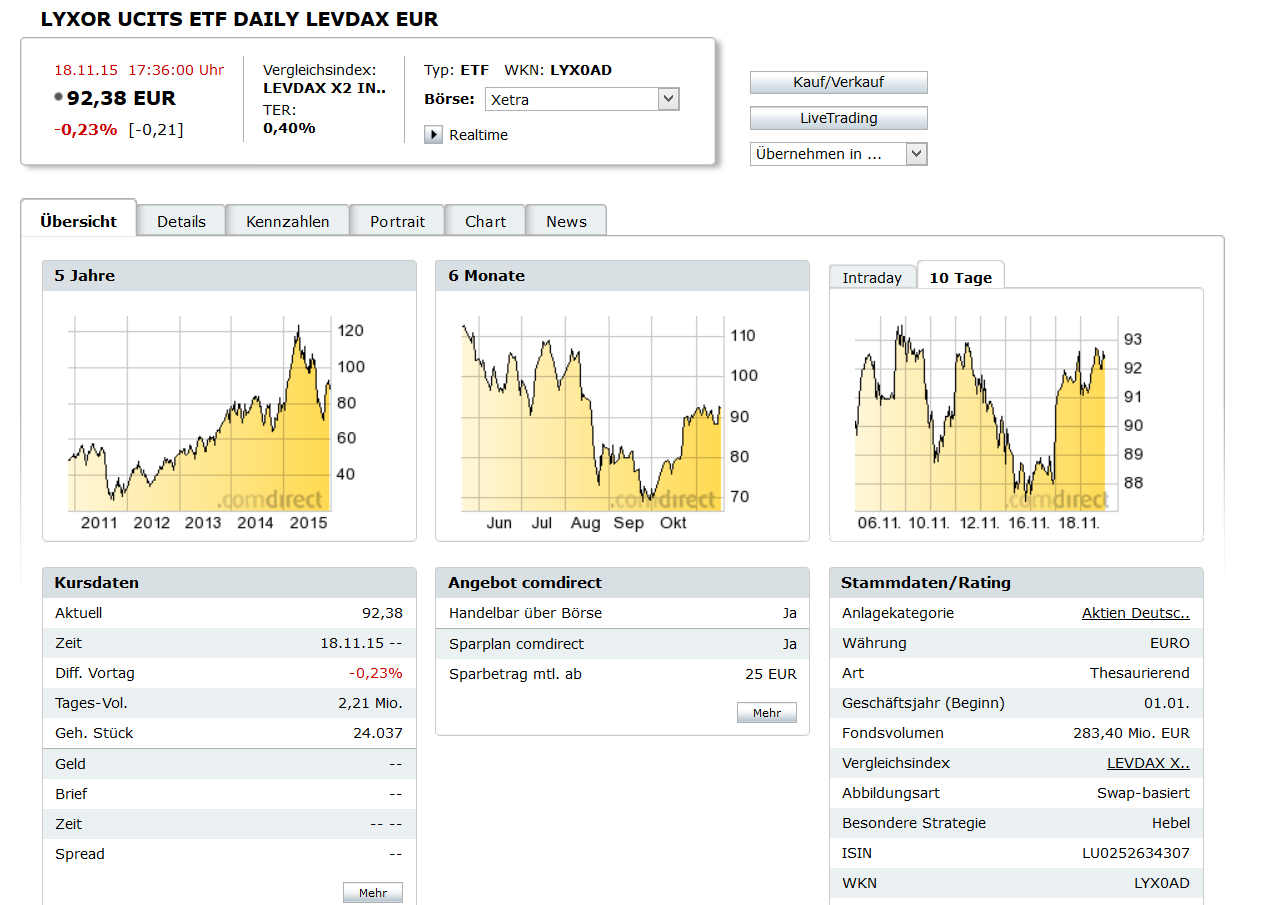Select the Übersicht tab
Image resolution: width=1263 pixels, height=905 pixels.
79,221
